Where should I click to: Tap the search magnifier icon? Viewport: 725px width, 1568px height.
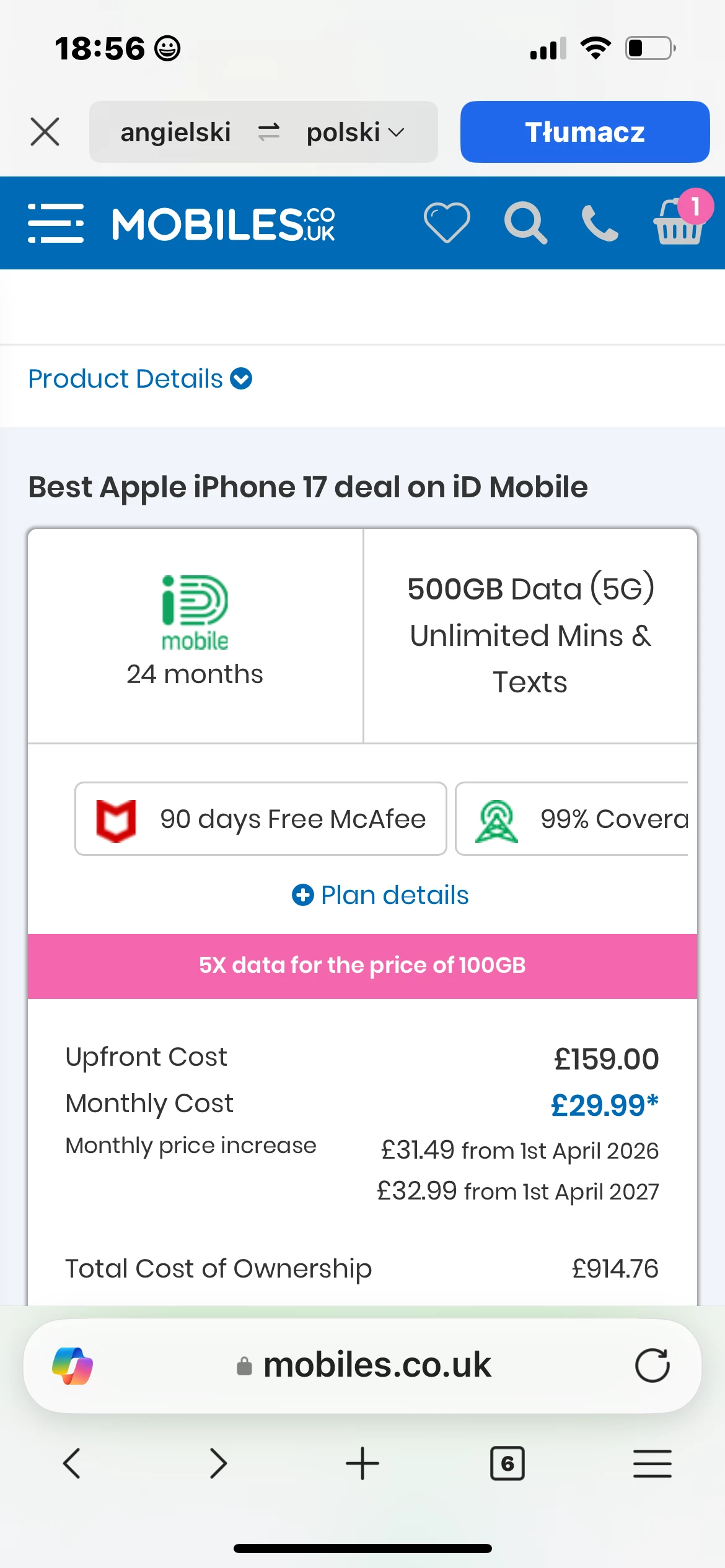click(525, 223)
